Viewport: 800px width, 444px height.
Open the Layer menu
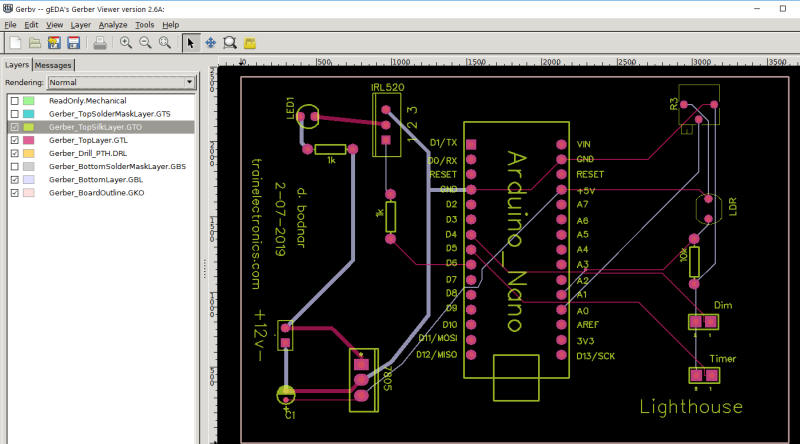tap(81, 24)
